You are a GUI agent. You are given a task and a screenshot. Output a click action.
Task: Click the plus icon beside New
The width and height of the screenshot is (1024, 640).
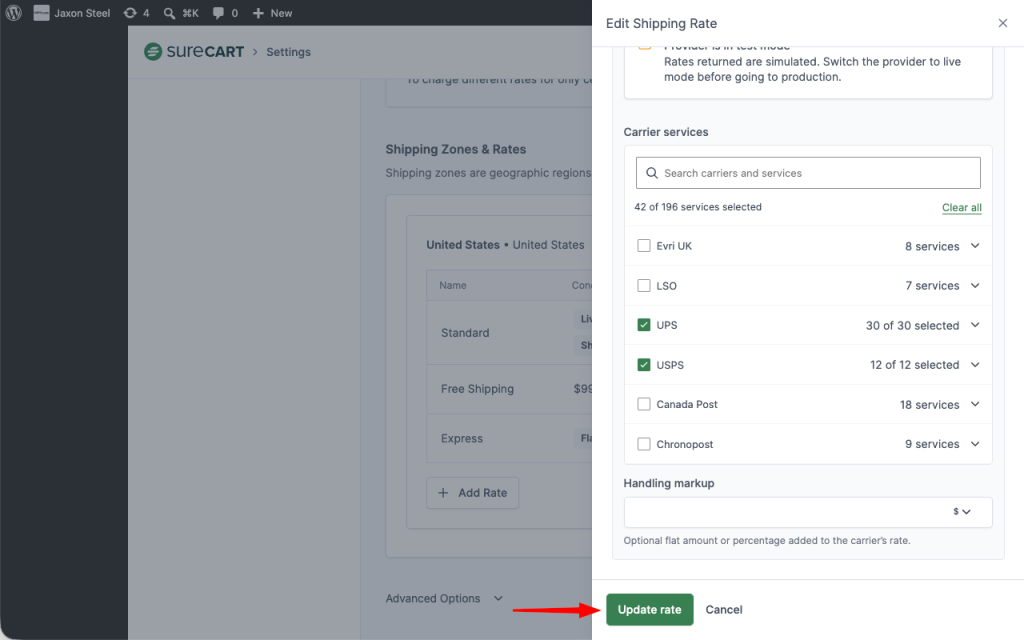[259, 13]
